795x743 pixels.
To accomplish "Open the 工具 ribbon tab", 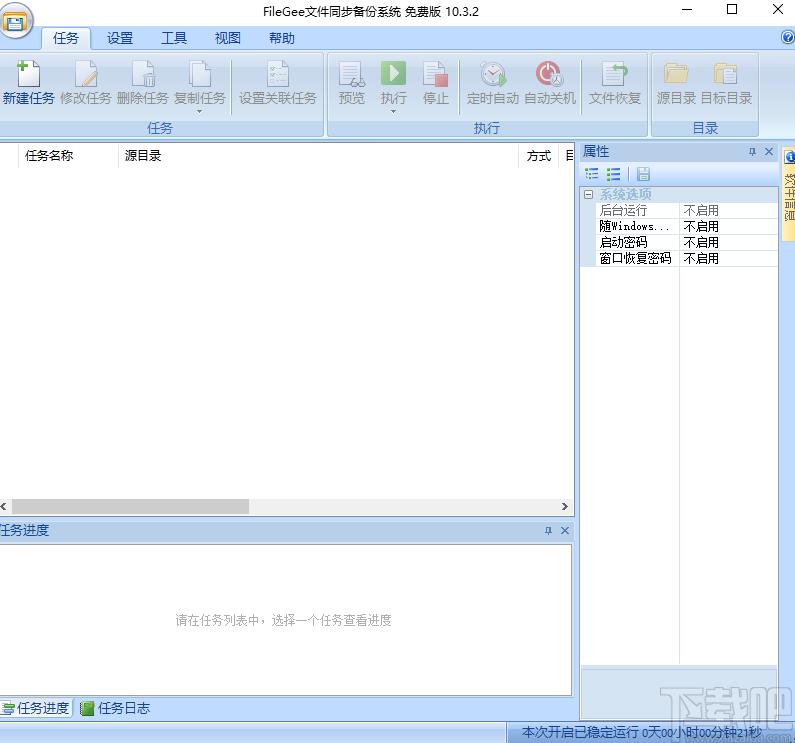I will point(174,38).
